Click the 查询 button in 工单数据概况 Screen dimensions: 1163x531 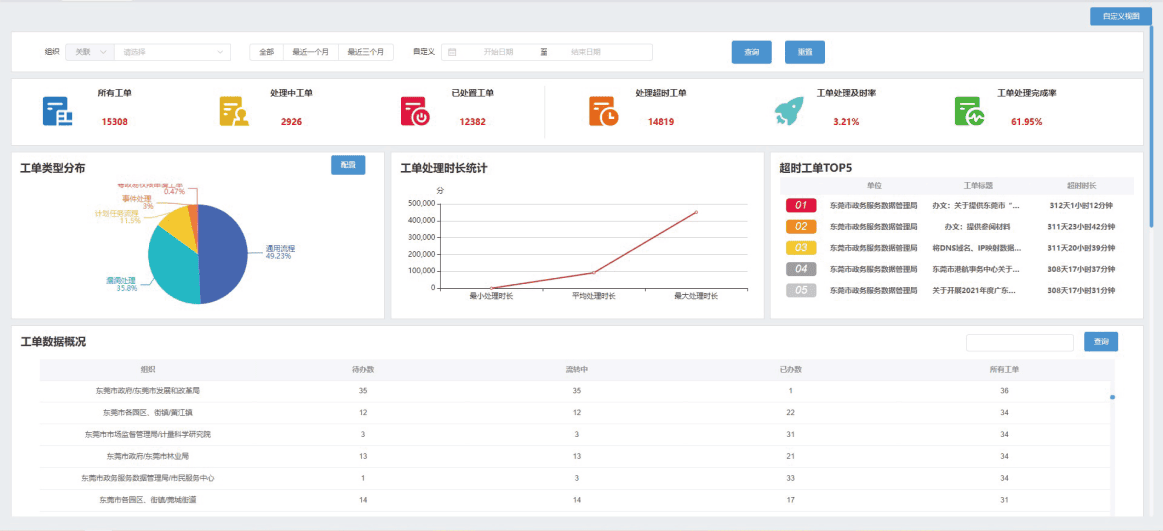pyautogui.click(x=1101, y=342)
